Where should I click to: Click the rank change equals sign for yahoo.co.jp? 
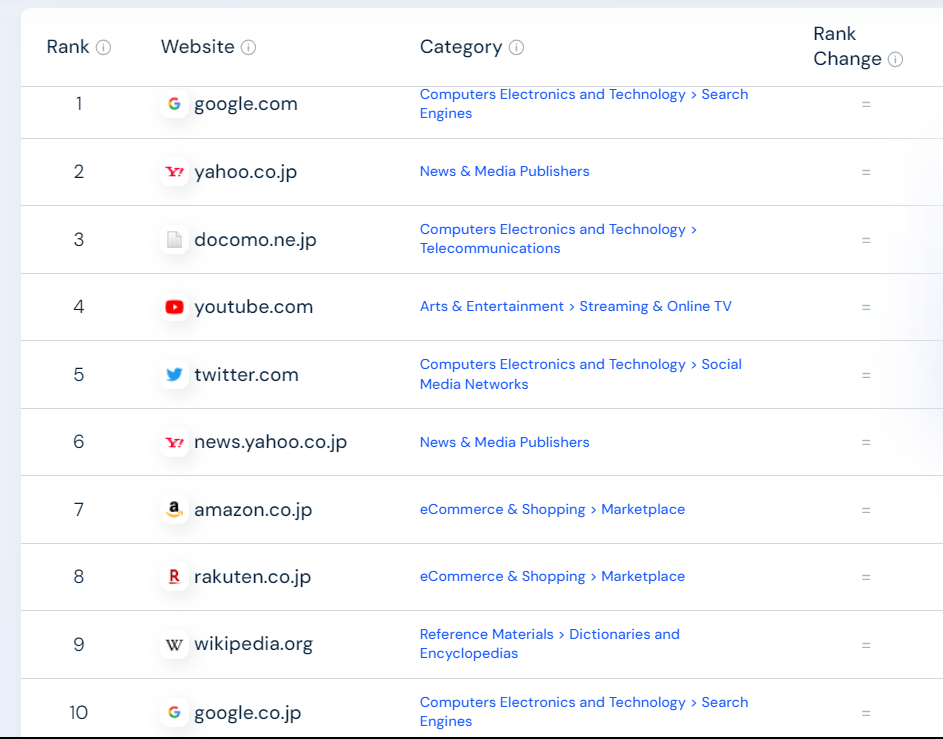866,173
